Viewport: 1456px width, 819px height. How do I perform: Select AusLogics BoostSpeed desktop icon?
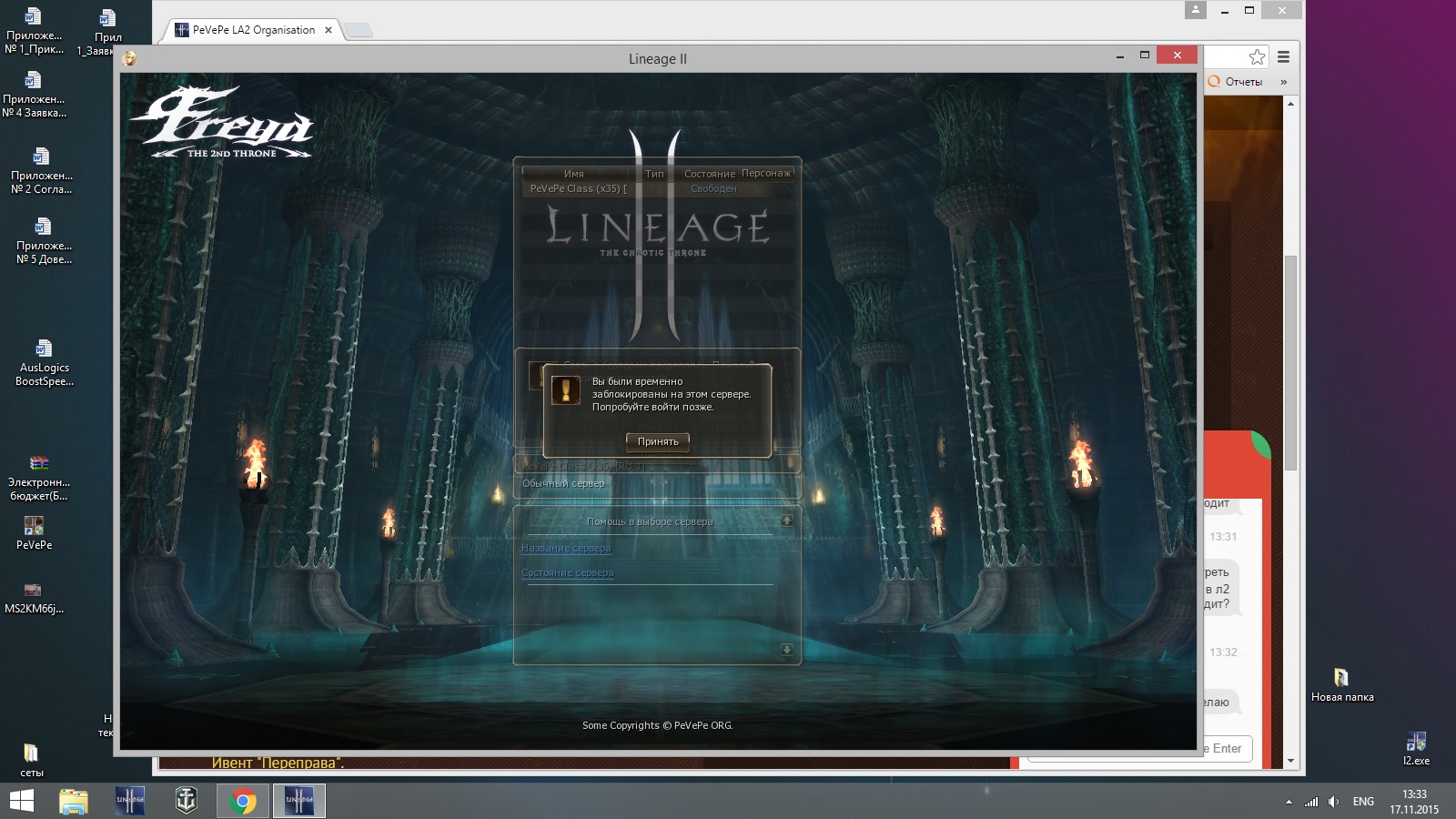(x=44, y=363)
